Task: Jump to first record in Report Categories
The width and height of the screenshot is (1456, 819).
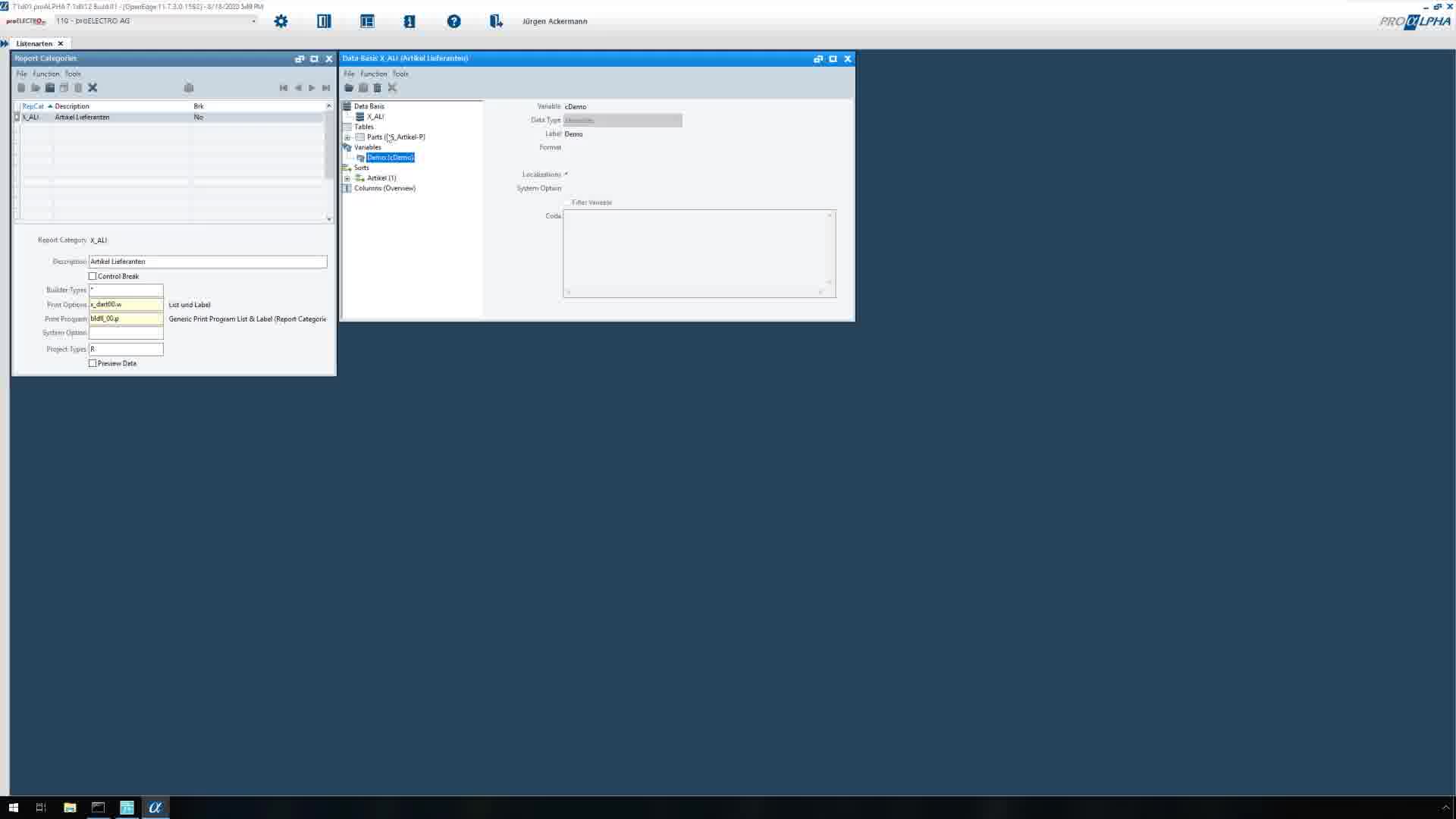Action: pyautogui.click(x=284, y=88)
